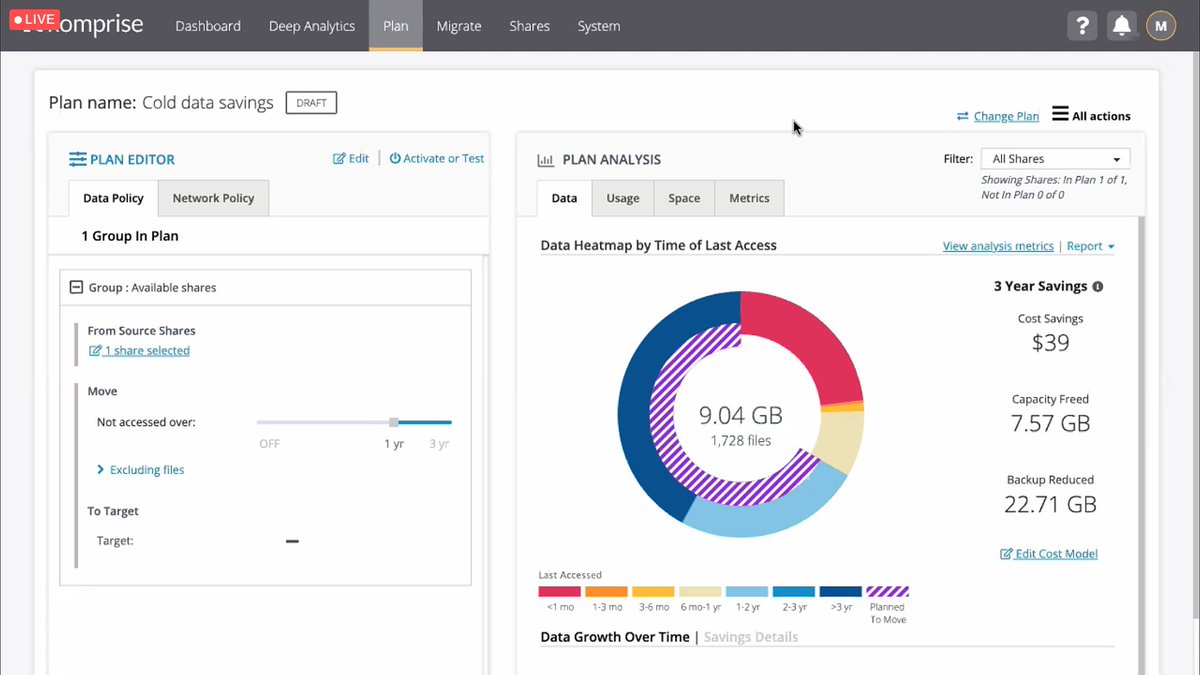Open View analysis metrics link
The width and height of the screenshot is (1200, 675).
(998, 246)
